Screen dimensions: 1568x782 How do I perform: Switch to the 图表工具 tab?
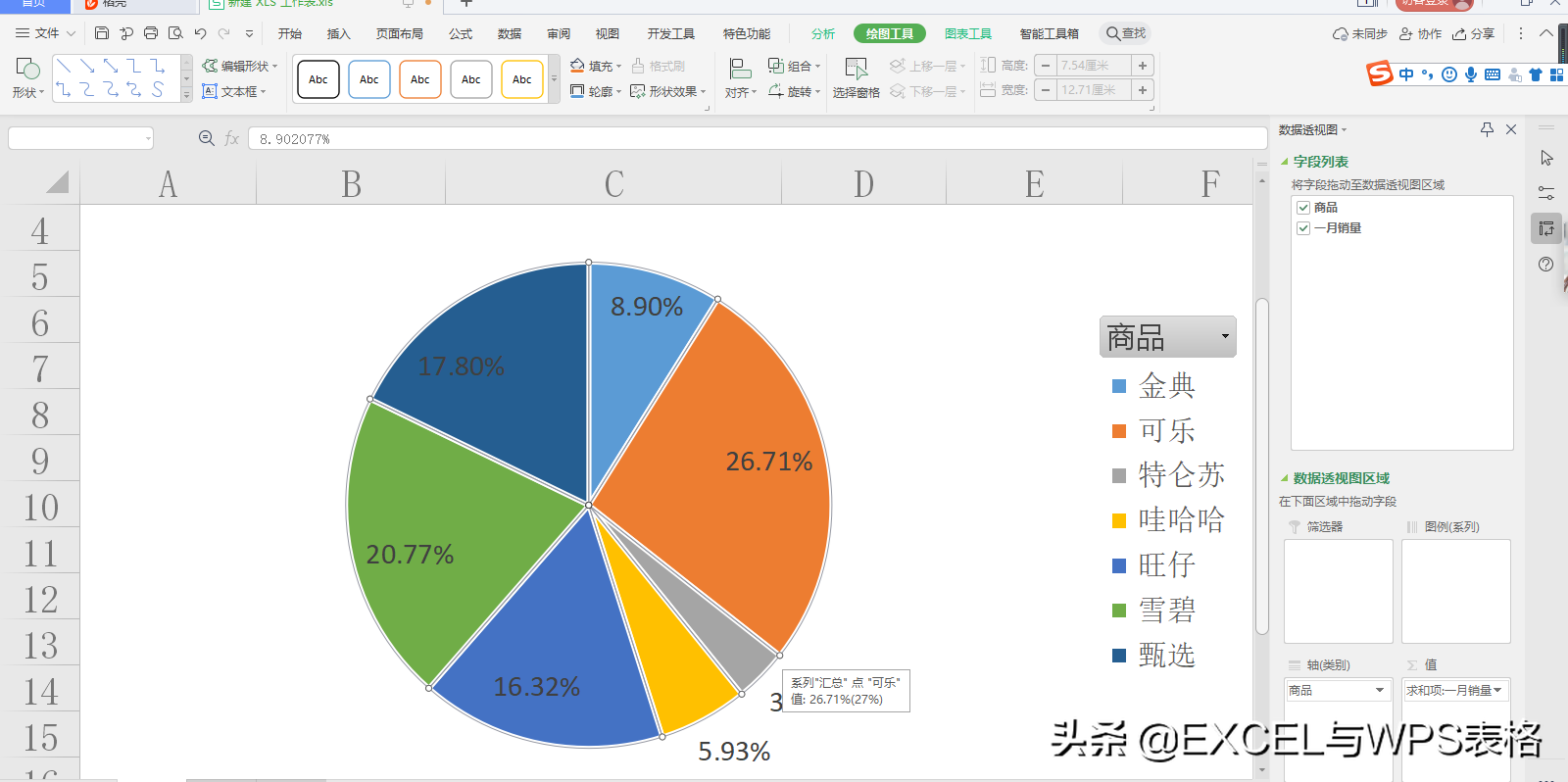[x=968, y=33]
